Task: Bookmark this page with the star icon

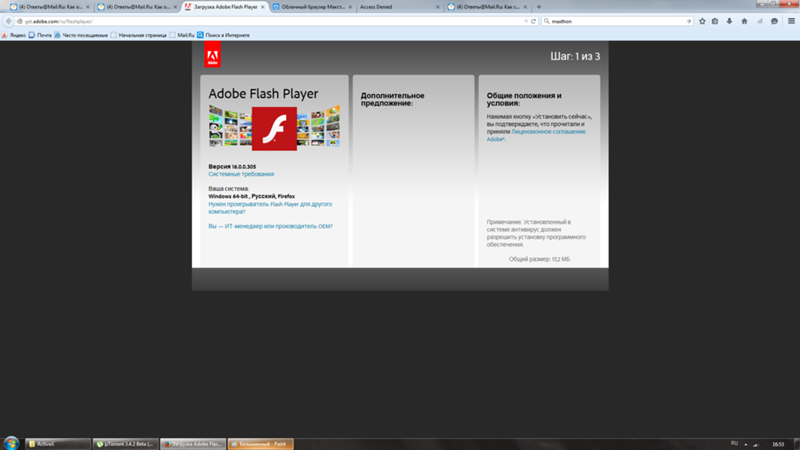Action: coord(702,21)
